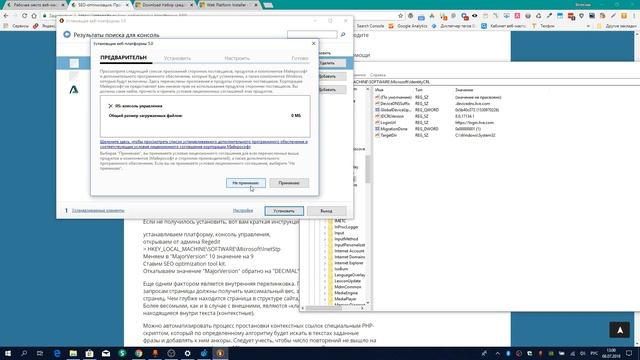
Task: Click the 'Выход' button in Web Platform Installer
Action: coord(326,211)
